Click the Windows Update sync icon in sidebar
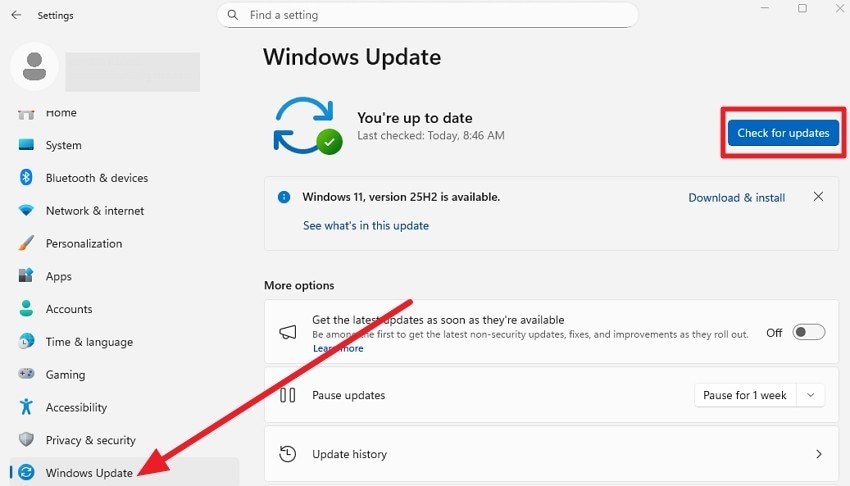Viewport: 850px width, 486px height. pos(26,472)
